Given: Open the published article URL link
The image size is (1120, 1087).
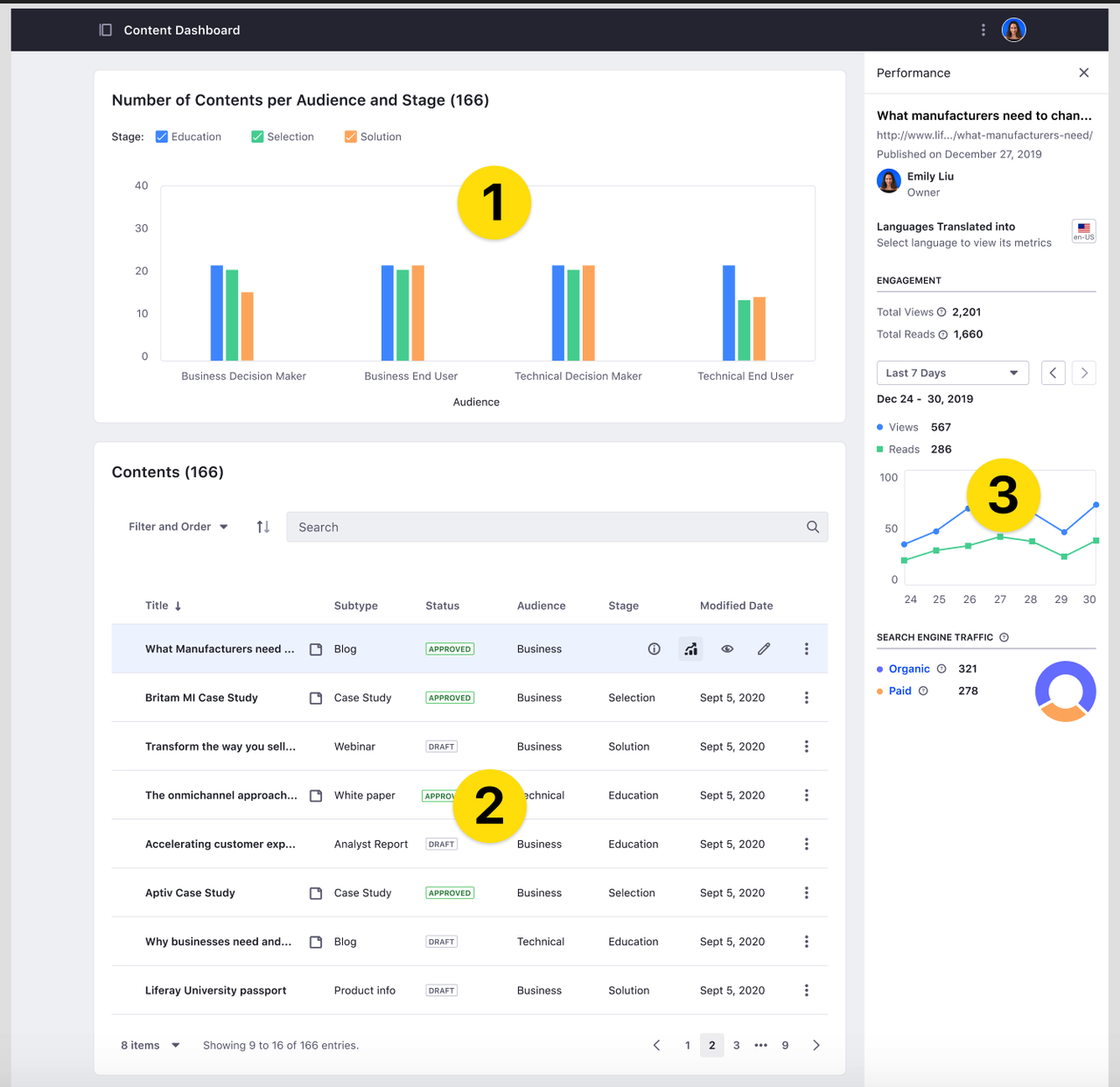Looking at the screenshot, I should (984, 135).
